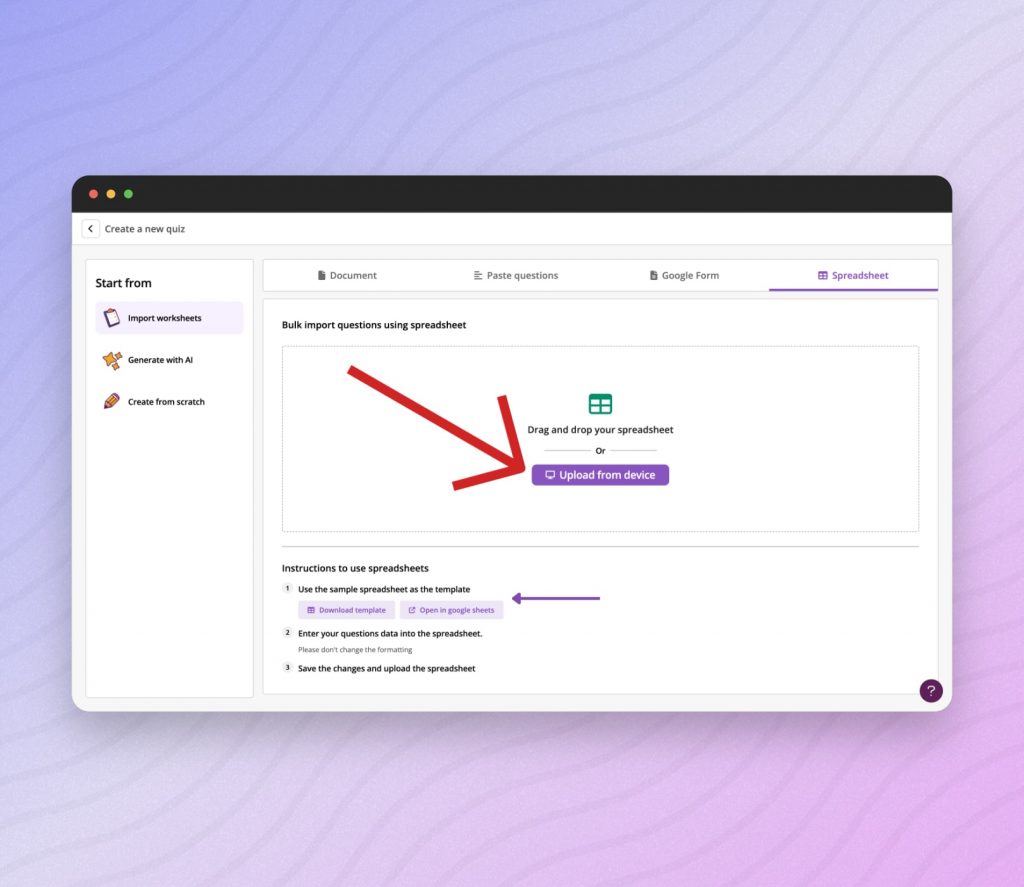Switch to the Paste questions tab
The height and width of the screenshot is (887, 1024).
coord(516,275)
